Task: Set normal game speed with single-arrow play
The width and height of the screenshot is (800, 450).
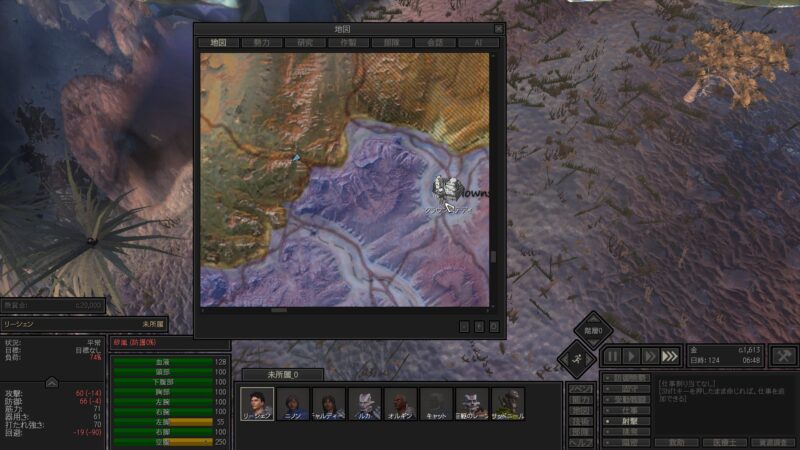Action: (x=631, y=356)
